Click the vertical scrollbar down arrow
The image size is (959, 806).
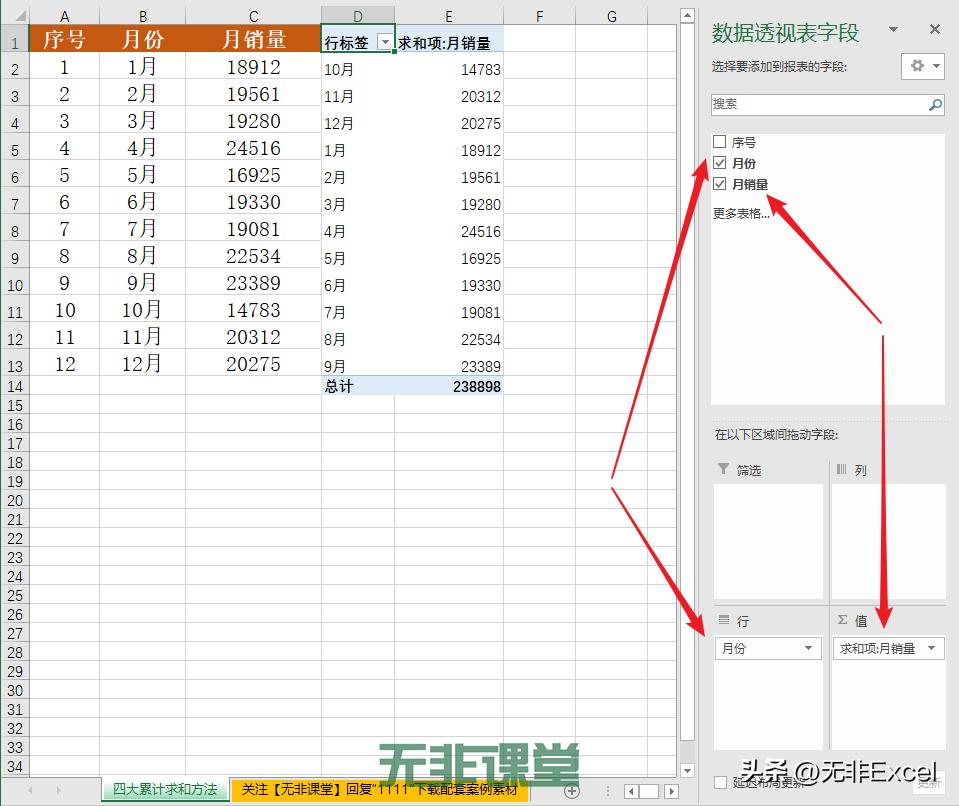686,769
